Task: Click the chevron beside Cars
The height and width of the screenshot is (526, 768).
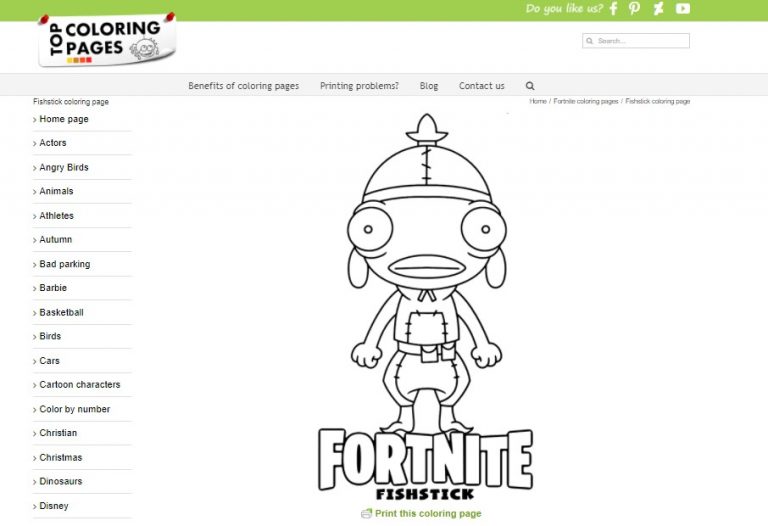Action: coord(35,361)
